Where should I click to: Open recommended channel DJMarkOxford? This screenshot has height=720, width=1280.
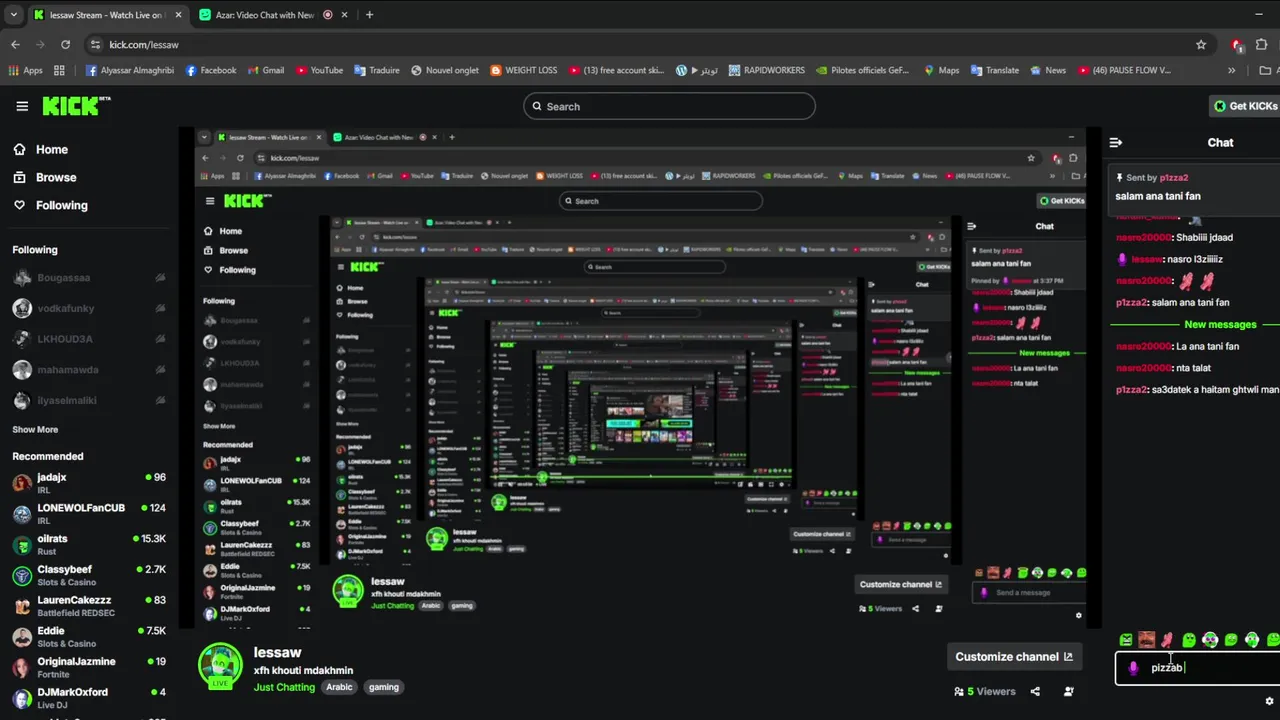(x=88, y=698)
